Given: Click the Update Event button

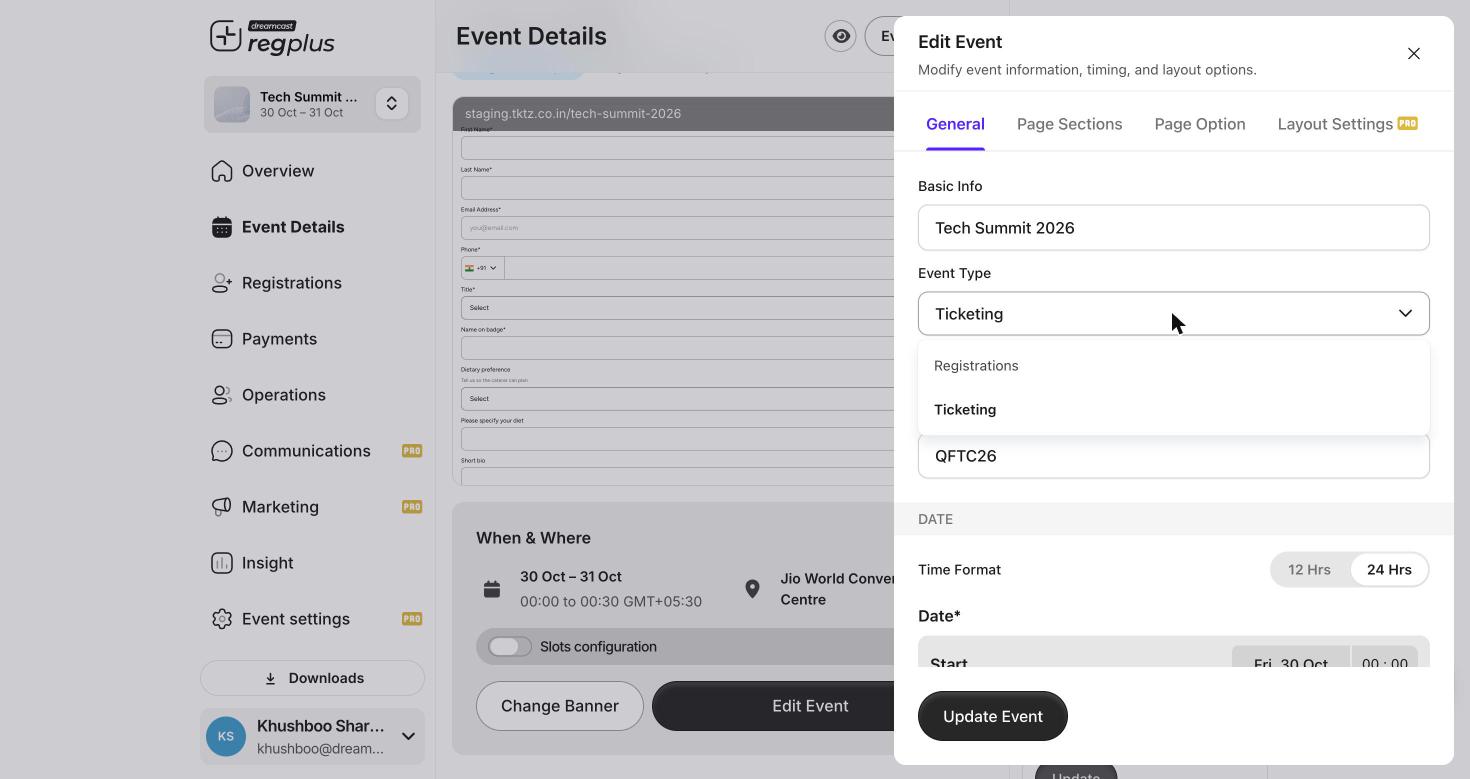Looking at the screenshot, I should click(993, 716).
